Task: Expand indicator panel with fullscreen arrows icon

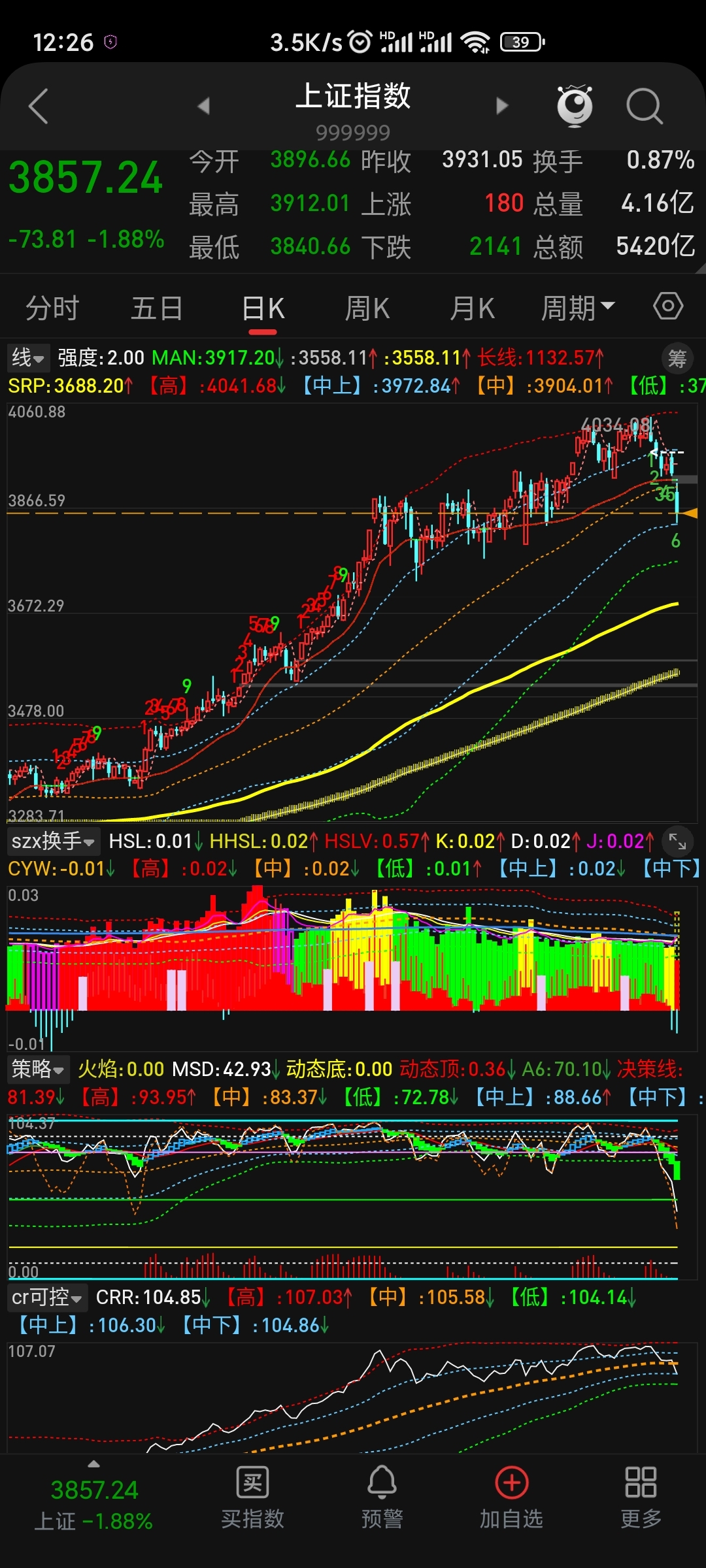Action: pos(677,842)
